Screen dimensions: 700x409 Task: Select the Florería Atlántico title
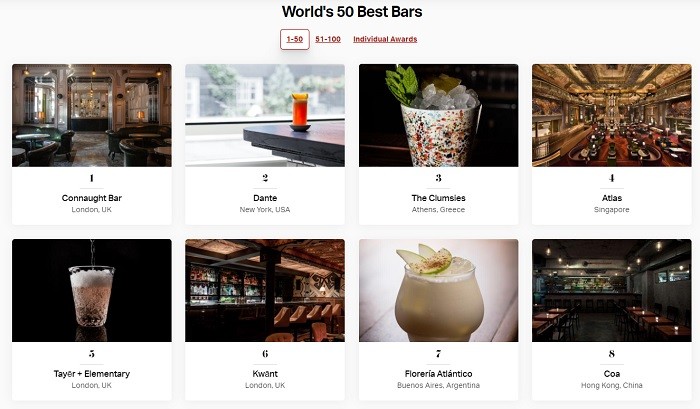[438, 374]
